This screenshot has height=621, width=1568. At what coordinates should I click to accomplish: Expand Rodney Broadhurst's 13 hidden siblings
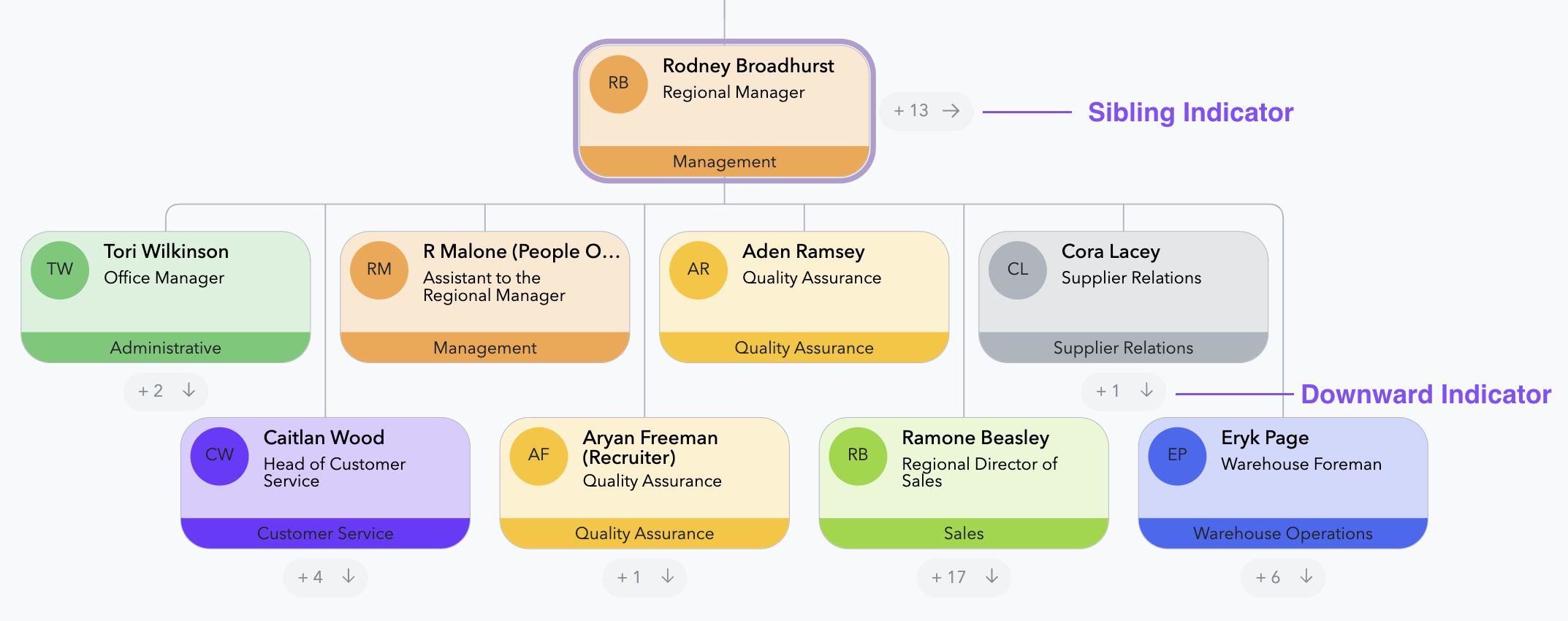pos(925,111)
